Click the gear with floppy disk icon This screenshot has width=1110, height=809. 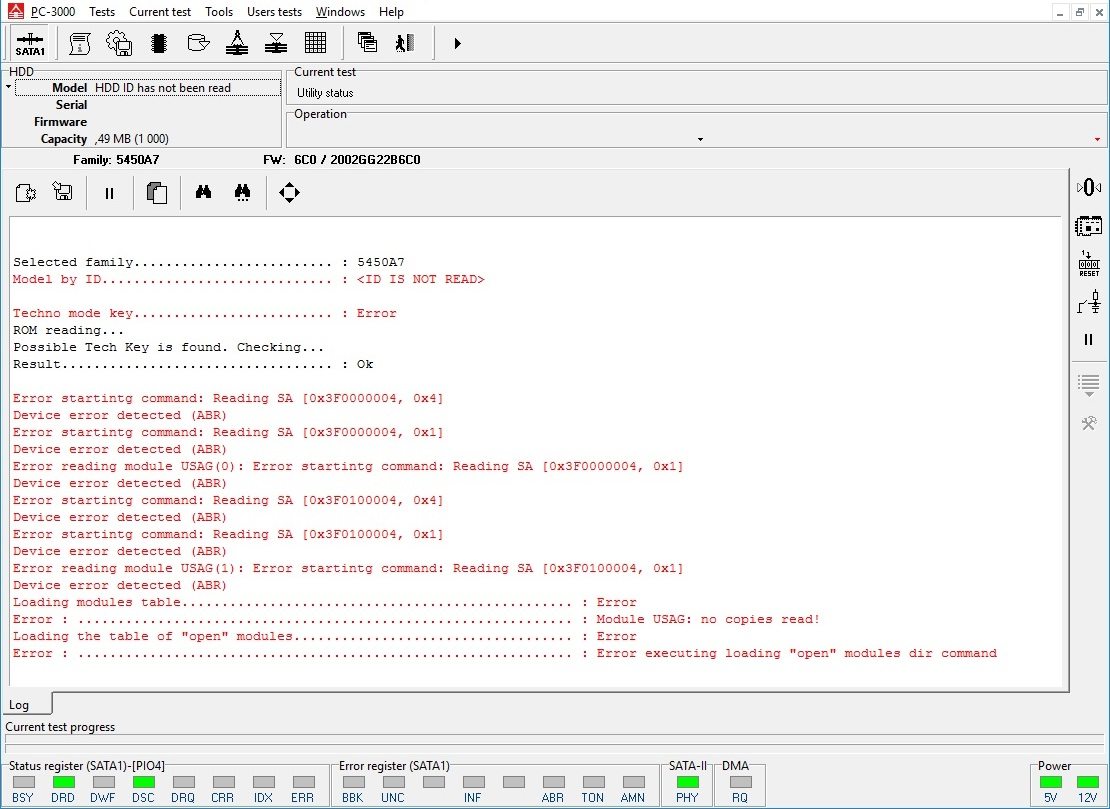pos(119,43)
